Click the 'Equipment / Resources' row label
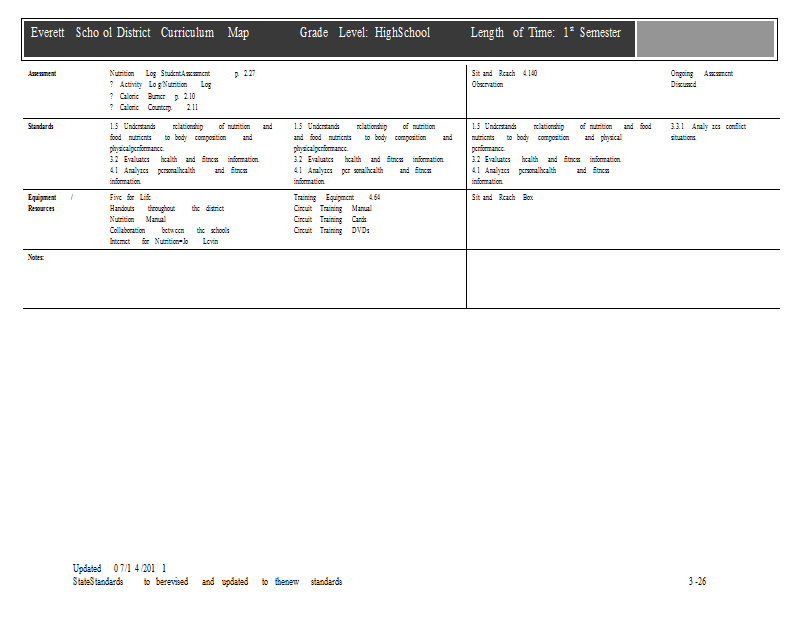This screenshot has width=800, height=618. click(50, 203)
